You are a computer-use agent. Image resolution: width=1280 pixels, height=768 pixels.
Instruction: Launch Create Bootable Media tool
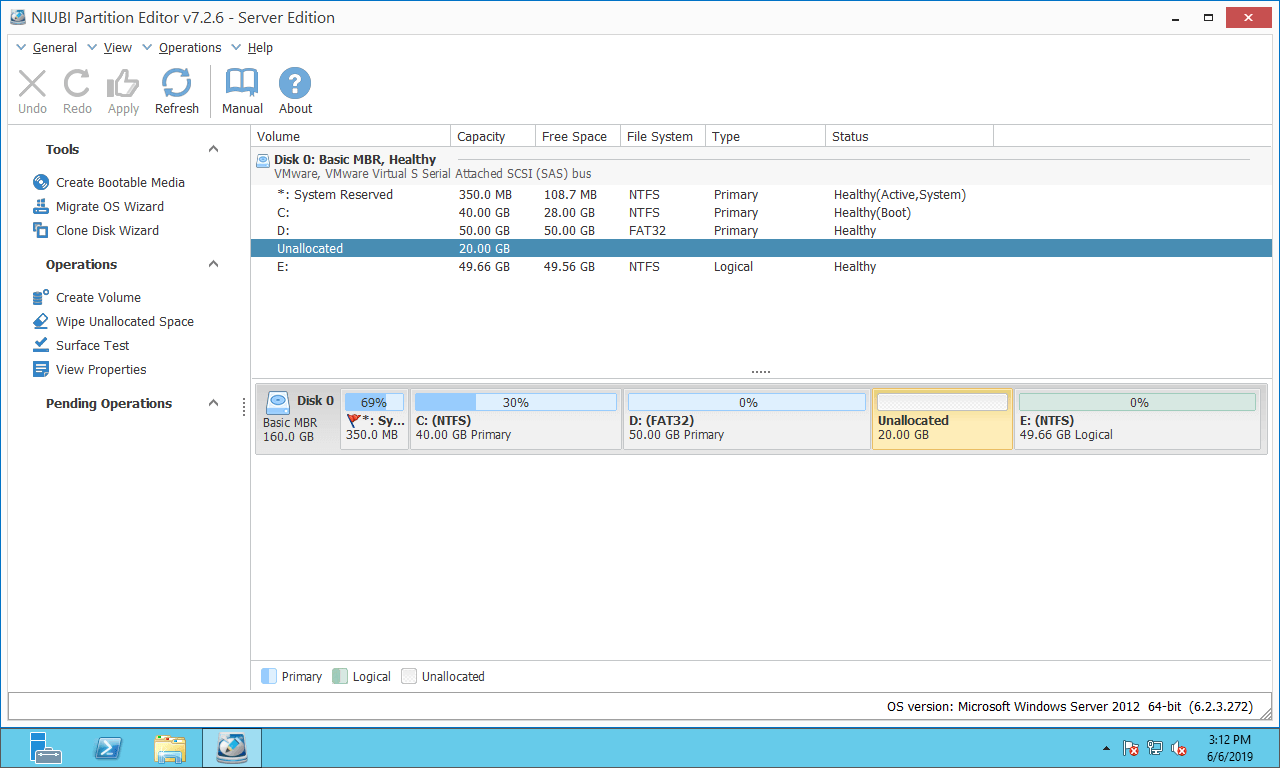pos(120,182)
